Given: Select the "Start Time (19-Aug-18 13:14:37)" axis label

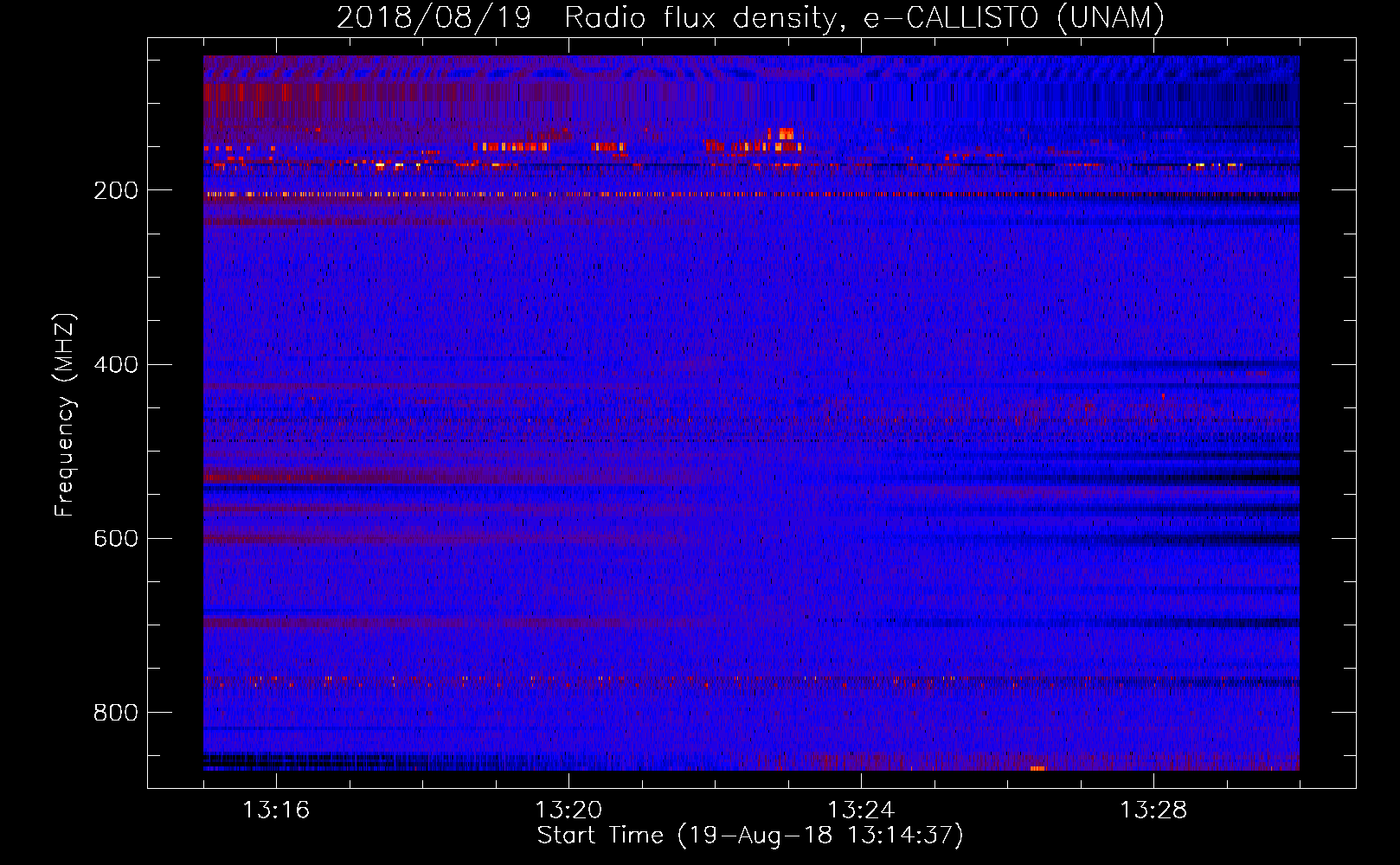Looking at the screenshot, I should tap(750, 836).
